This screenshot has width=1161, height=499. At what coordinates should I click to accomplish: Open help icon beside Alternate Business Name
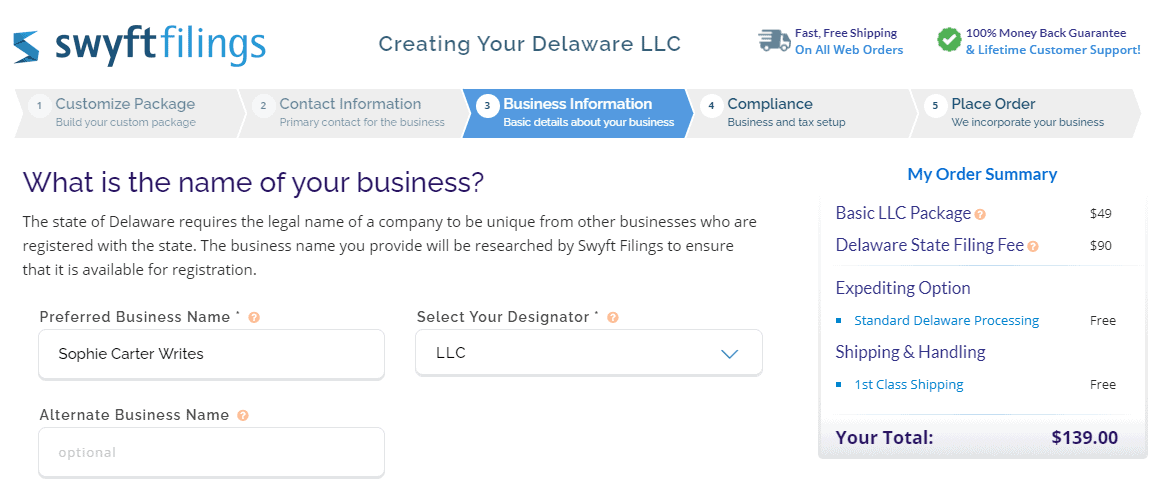(x=243, y=415)
